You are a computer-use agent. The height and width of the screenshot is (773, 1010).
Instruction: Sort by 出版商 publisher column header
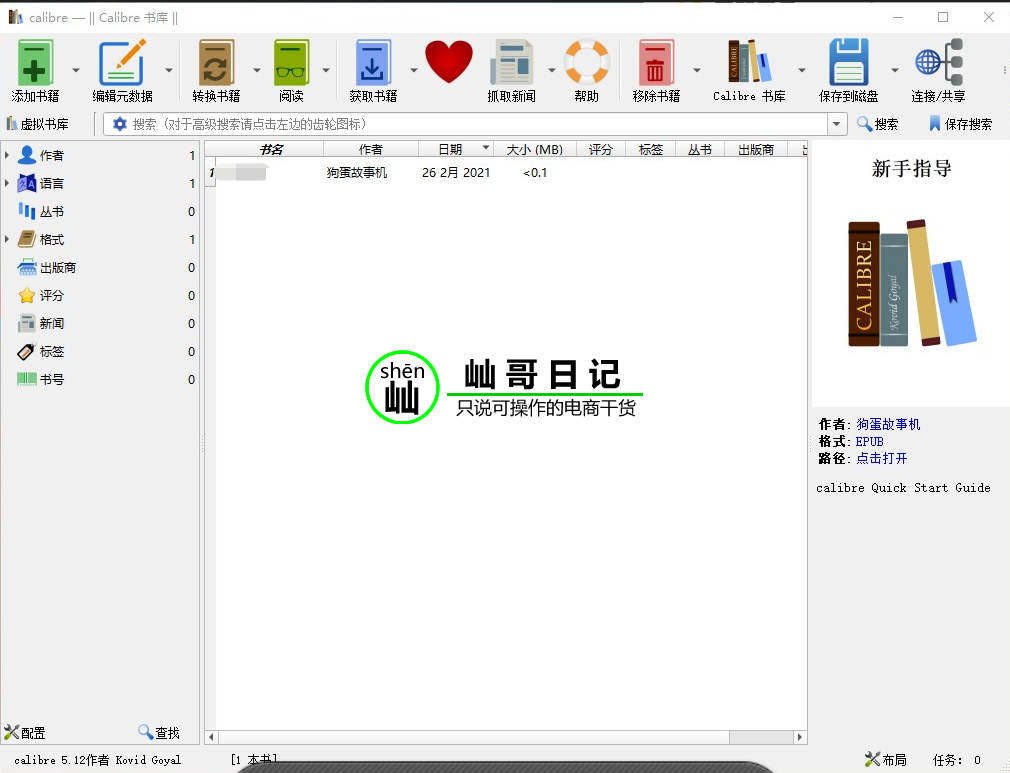click(x=756, y=149)
